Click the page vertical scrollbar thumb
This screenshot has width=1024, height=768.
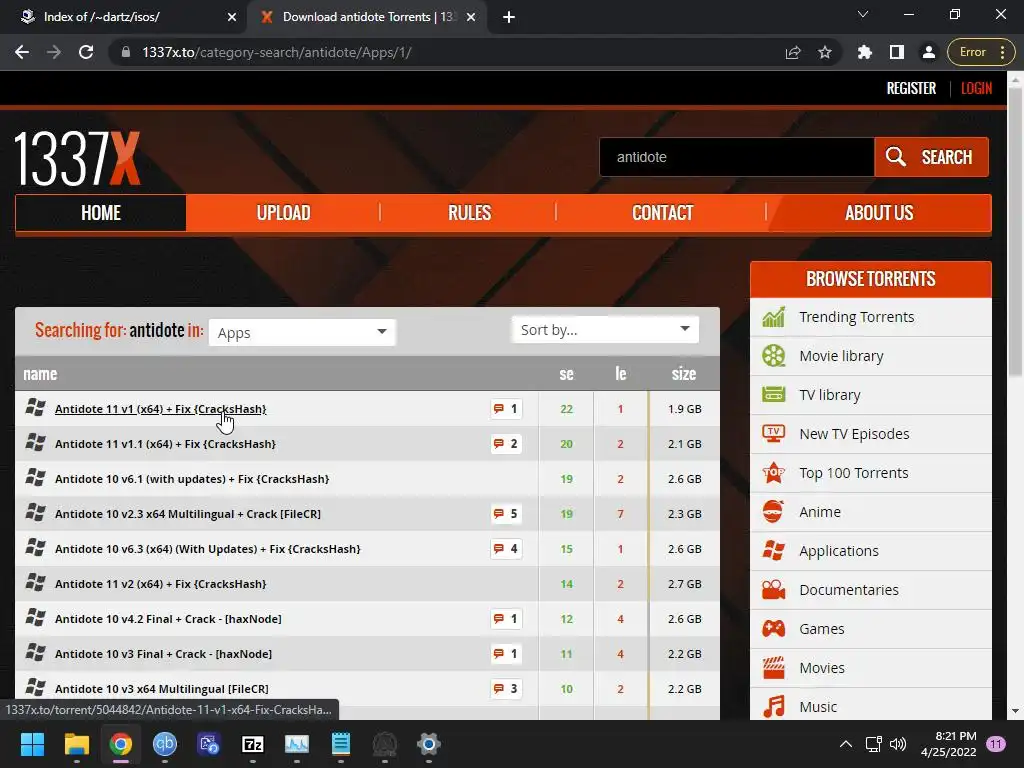click(1015, 232)
